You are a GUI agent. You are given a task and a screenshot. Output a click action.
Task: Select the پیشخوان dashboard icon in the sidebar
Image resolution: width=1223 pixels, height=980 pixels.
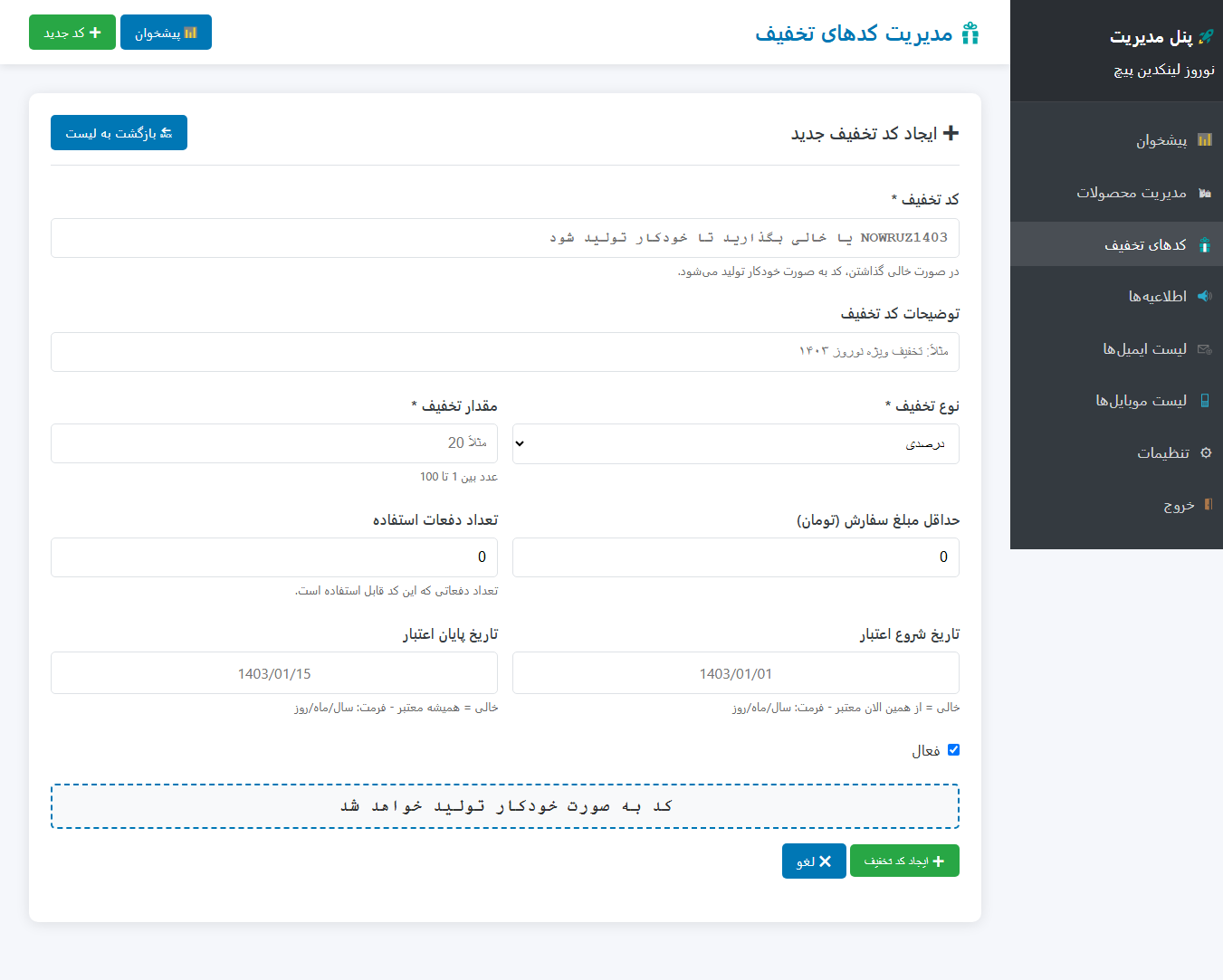[1205, 140]
